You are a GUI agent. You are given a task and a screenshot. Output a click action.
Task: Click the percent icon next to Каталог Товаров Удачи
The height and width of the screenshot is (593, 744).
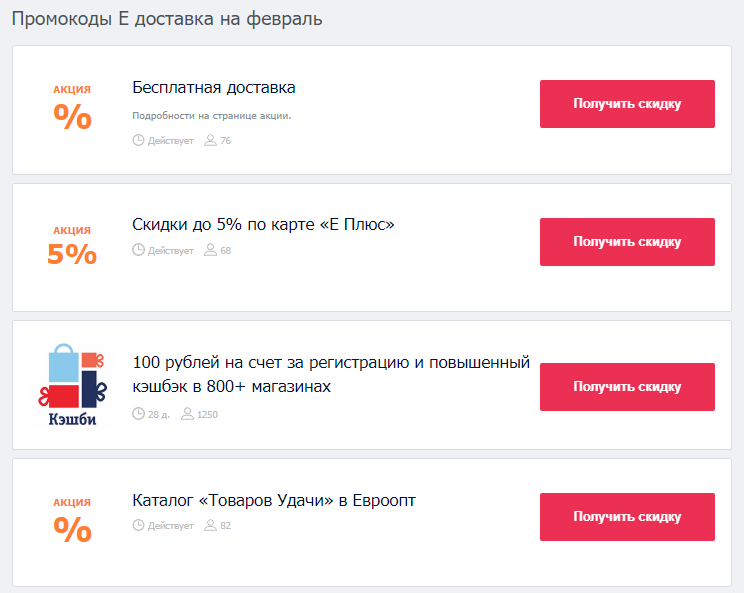pos(72,529)
